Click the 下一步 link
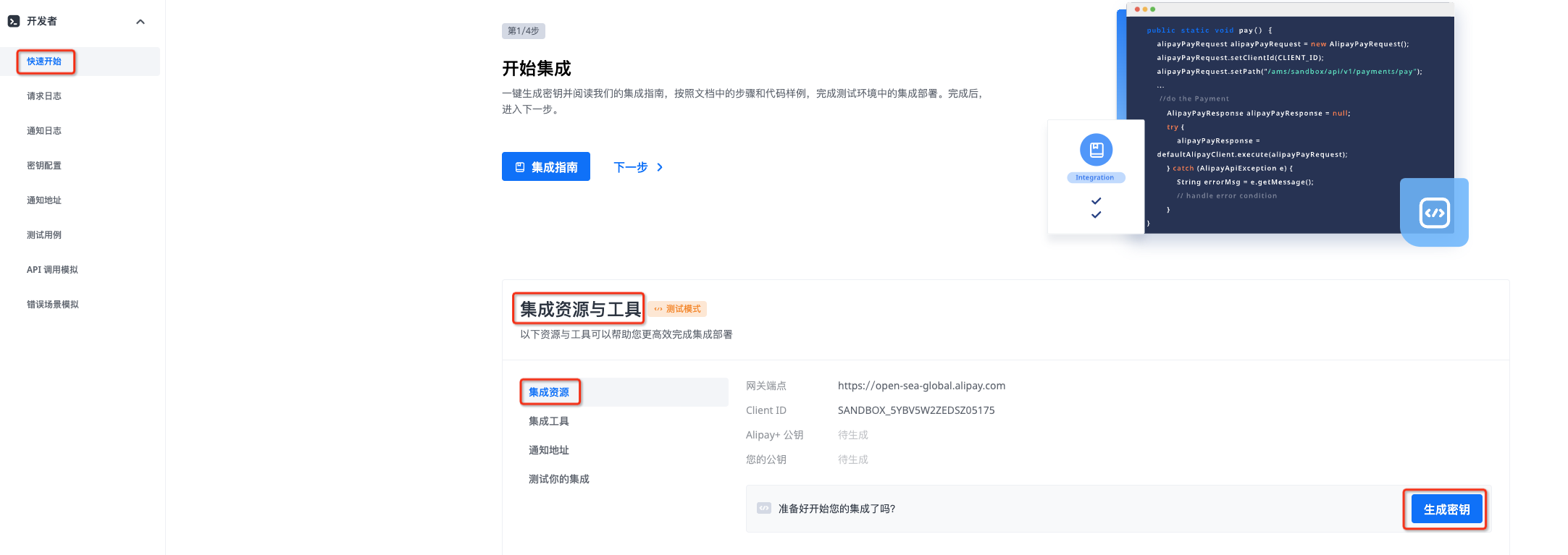The height and width of the screenshot is (555, 1568). pyautogui.click(x=630, y=167)
